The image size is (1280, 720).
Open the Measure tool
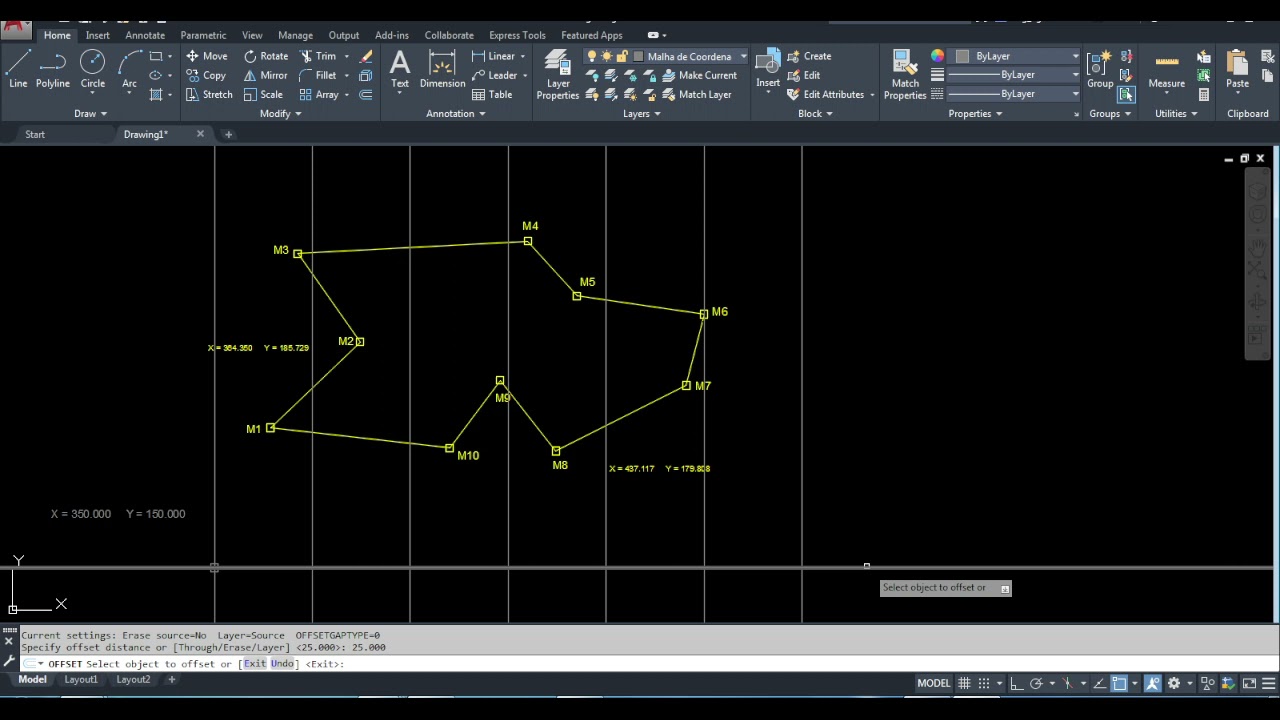[1166, 70]
